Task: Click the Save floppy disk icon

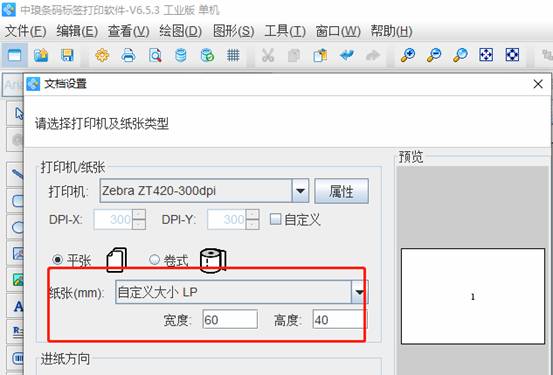Action: coord(67,55)
